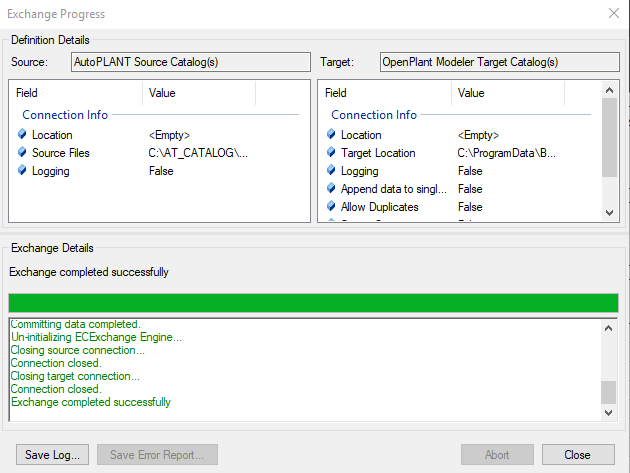Click the target properties scrollbar thumb
This screenshot has height=473, width=630.
609,137
